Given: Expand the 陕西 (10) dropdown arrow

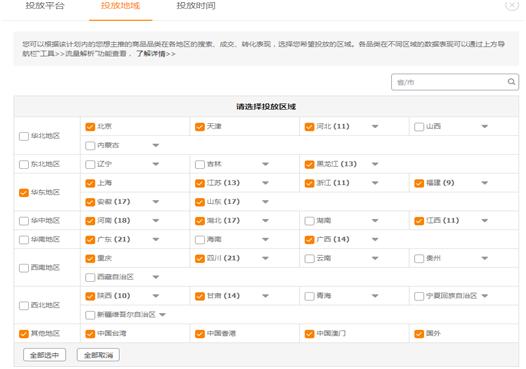Looking at the screenshot, I should coord(156,296).
